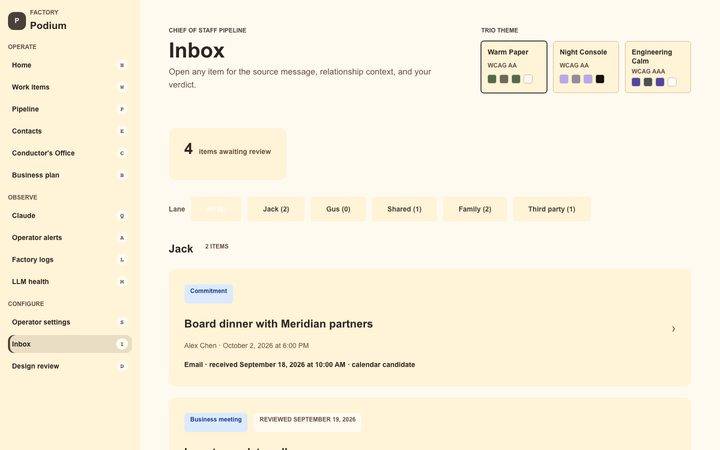Choose the Warm Paper theme card

click(514, 67)
